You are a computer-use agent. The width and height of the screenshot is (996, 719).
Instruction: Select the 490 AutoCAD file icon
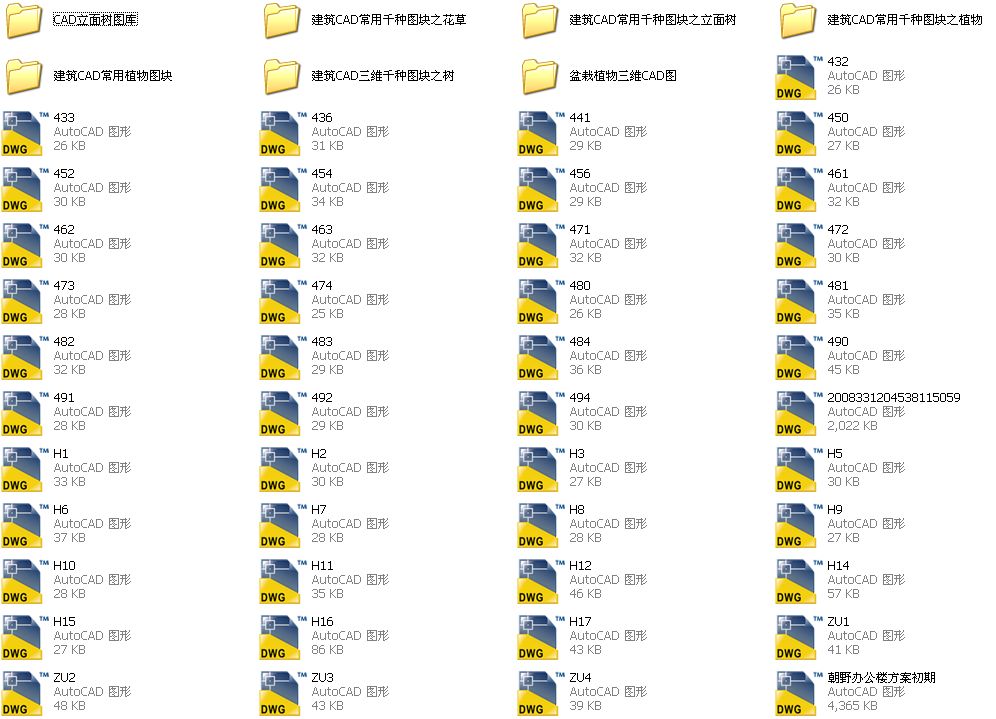tap(796, 358)
